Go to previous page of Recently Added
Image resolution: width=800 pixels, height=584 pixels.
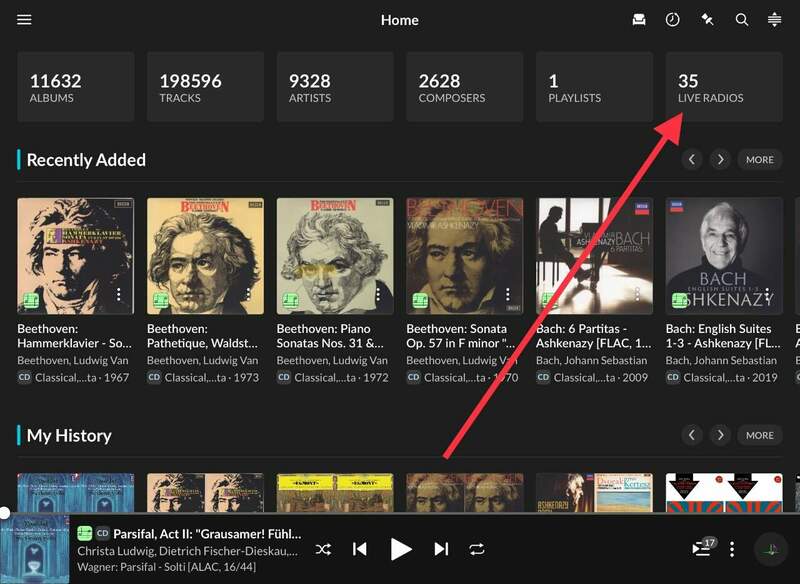(692, 160)
